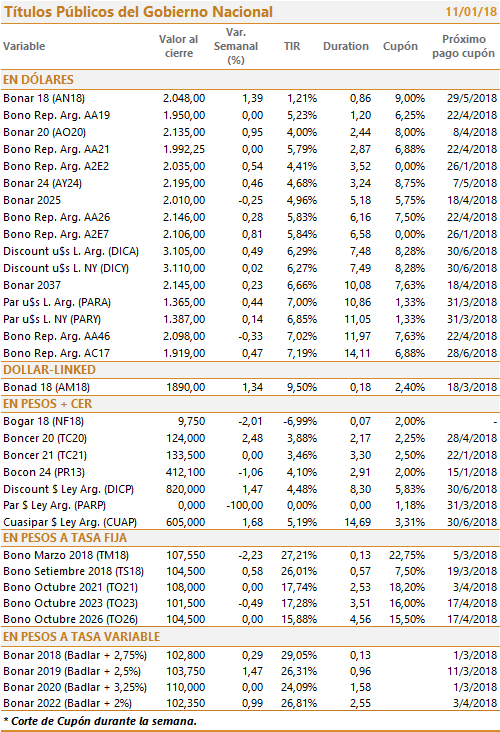Click the 'EN PESOS A TASA VARIABLE' heading

click(x=81, y=637)
